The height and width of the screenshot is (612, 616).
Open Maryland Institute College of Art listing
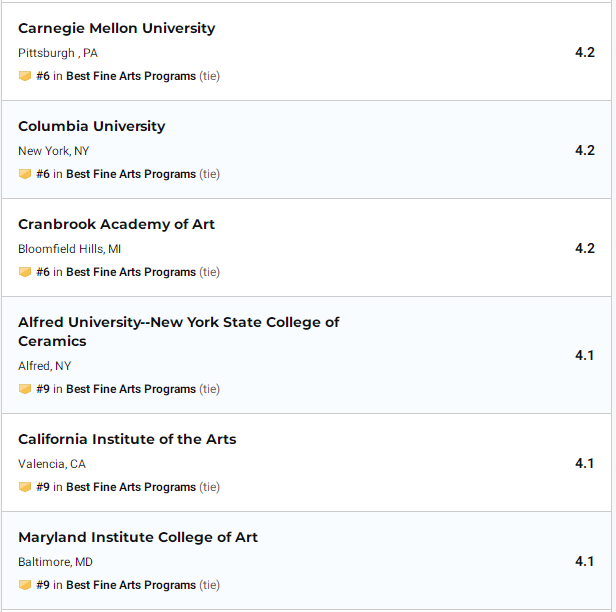pos(138,537)
